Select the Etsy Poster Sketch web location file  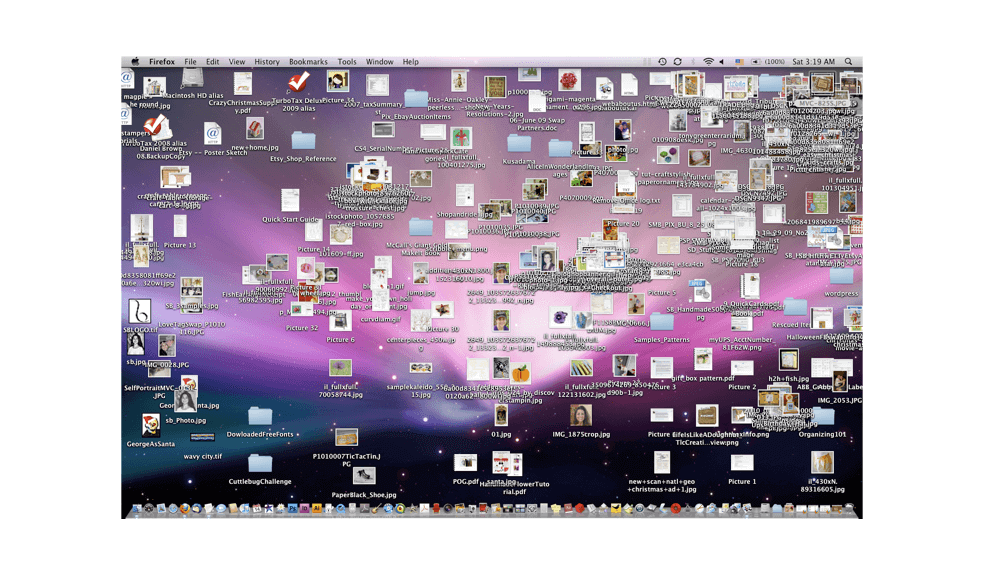212,134
